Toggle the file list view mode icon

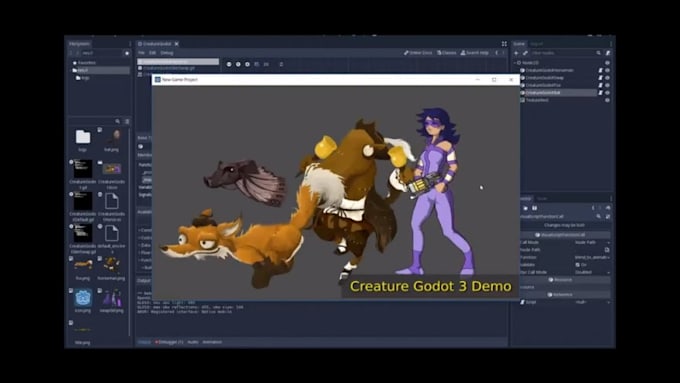coord(127,121)
